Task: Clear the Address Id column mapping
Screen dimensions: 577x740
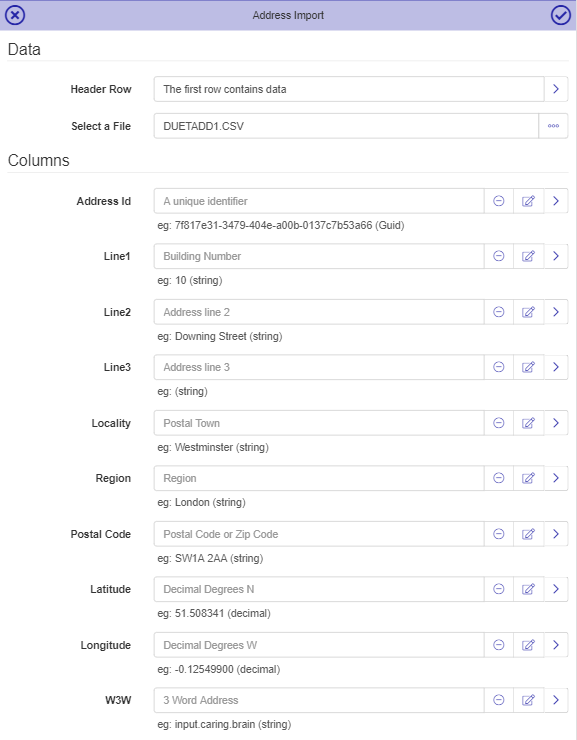Action: (499, 201)
